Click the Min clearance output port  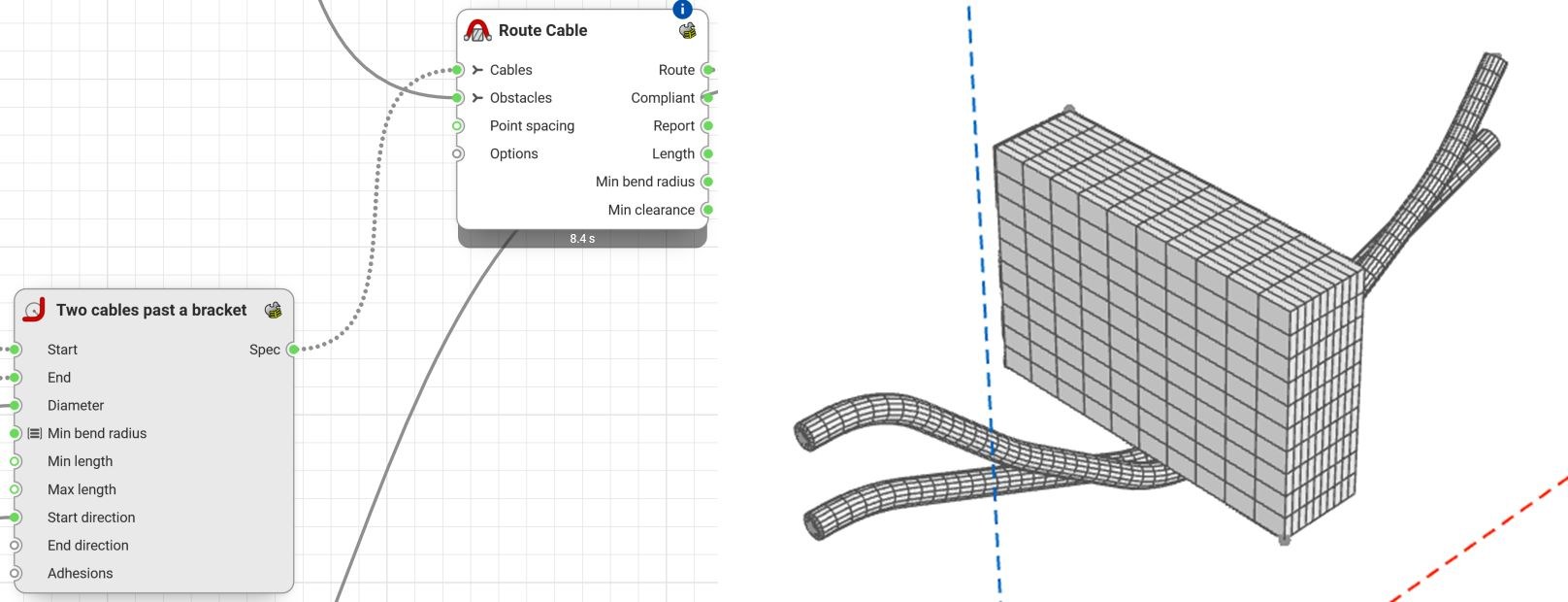coord(707,210)
